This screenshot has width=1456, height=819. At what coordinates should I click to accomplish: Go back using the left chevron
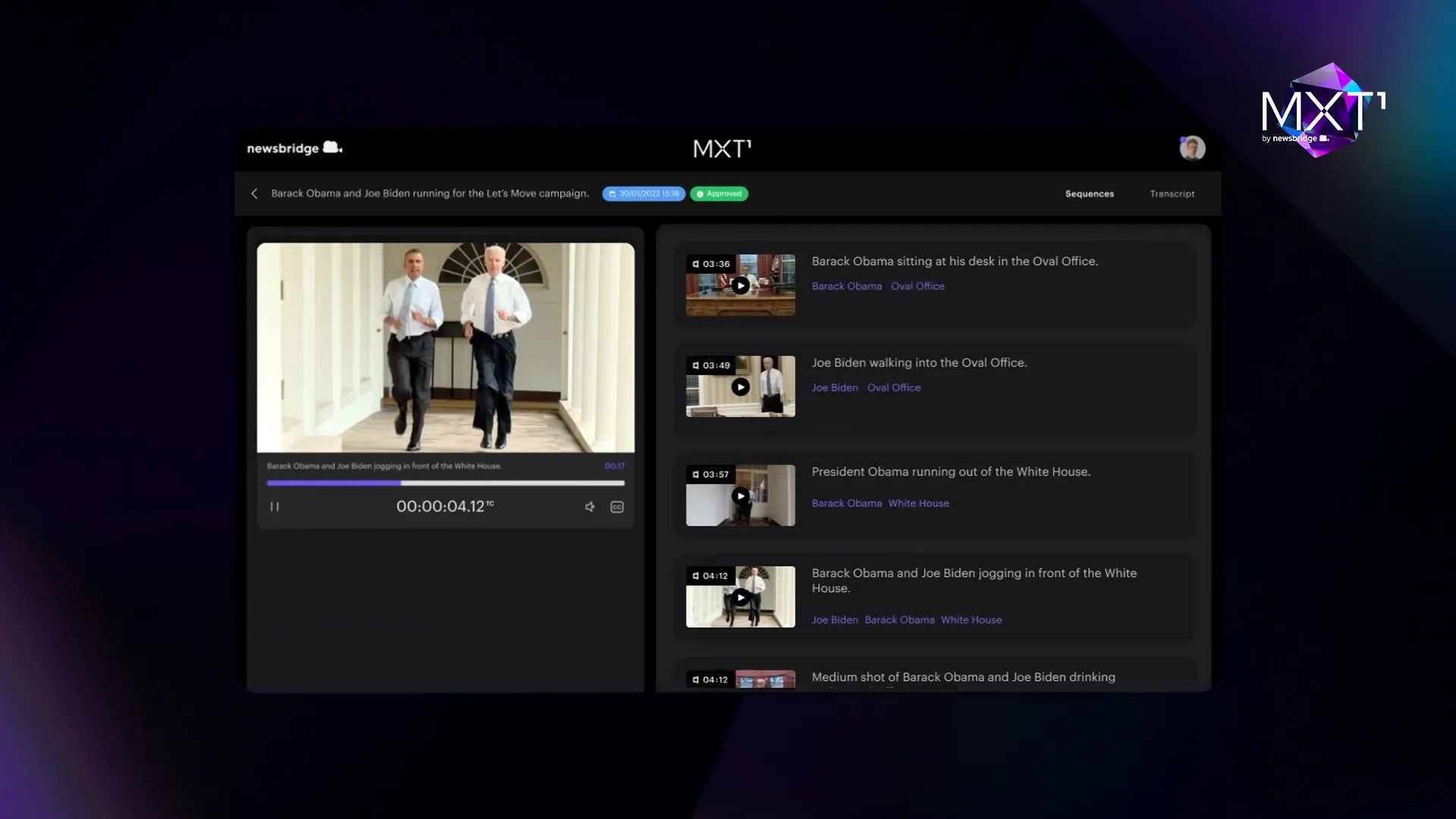pos(255,193)
